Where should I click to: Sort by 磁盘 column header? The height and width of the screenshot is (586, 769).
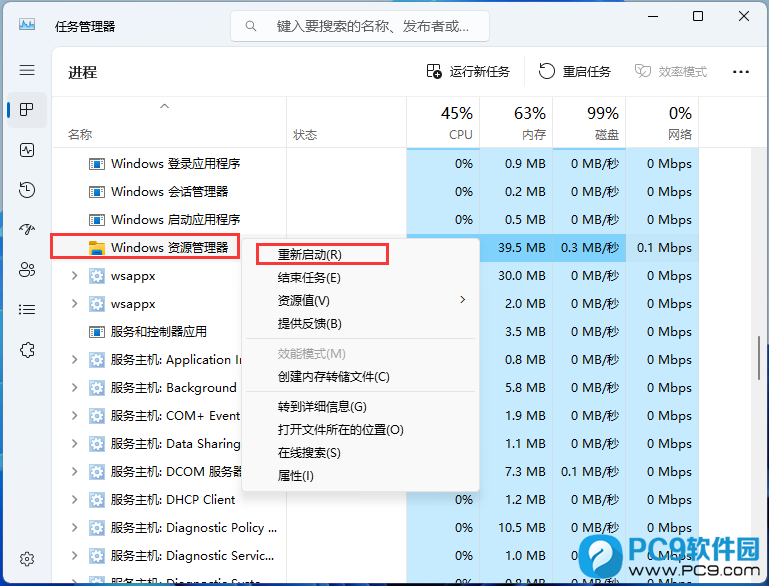tap(589, 122)
